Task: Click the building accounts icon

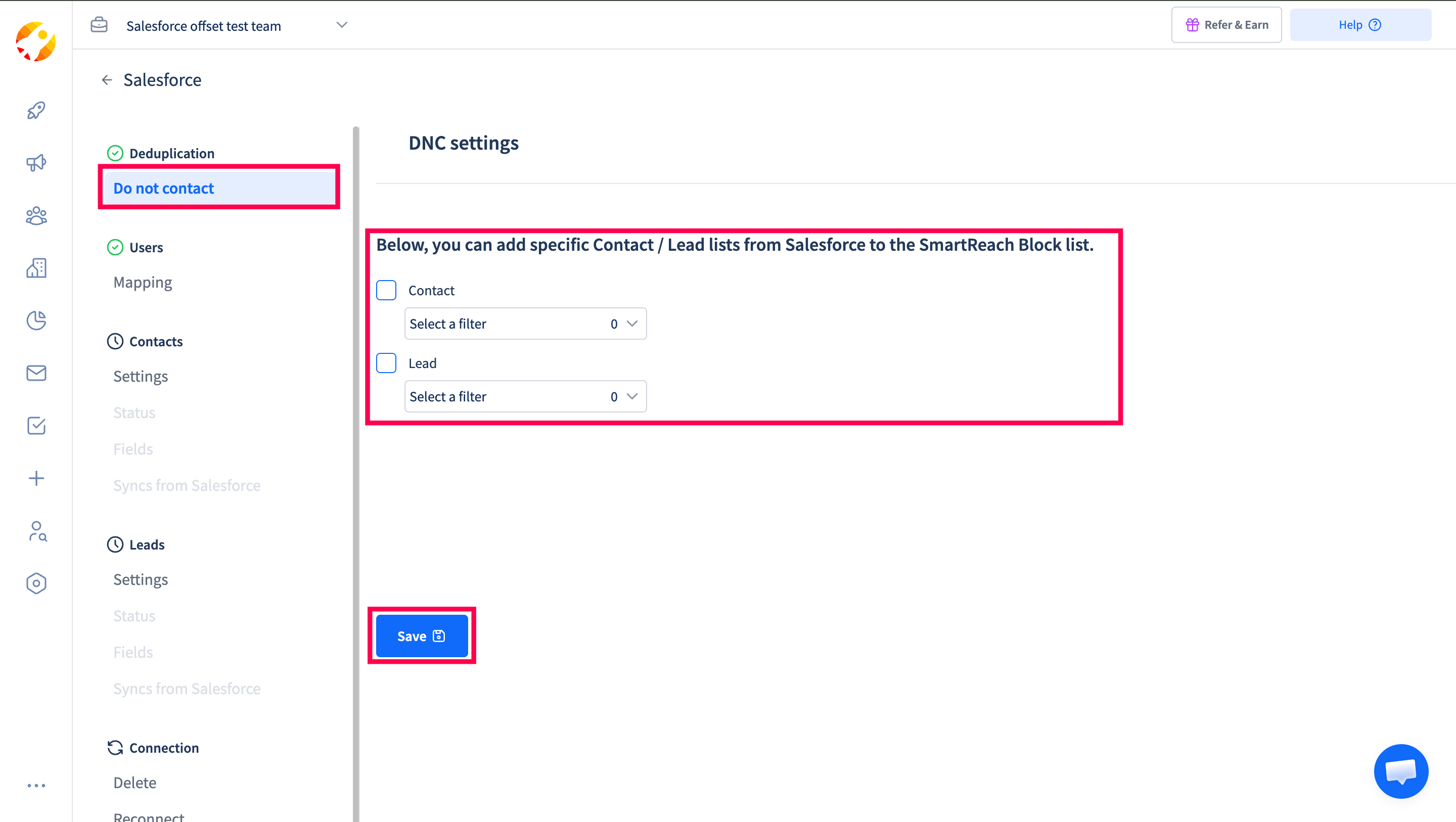Action: point(36,268)
